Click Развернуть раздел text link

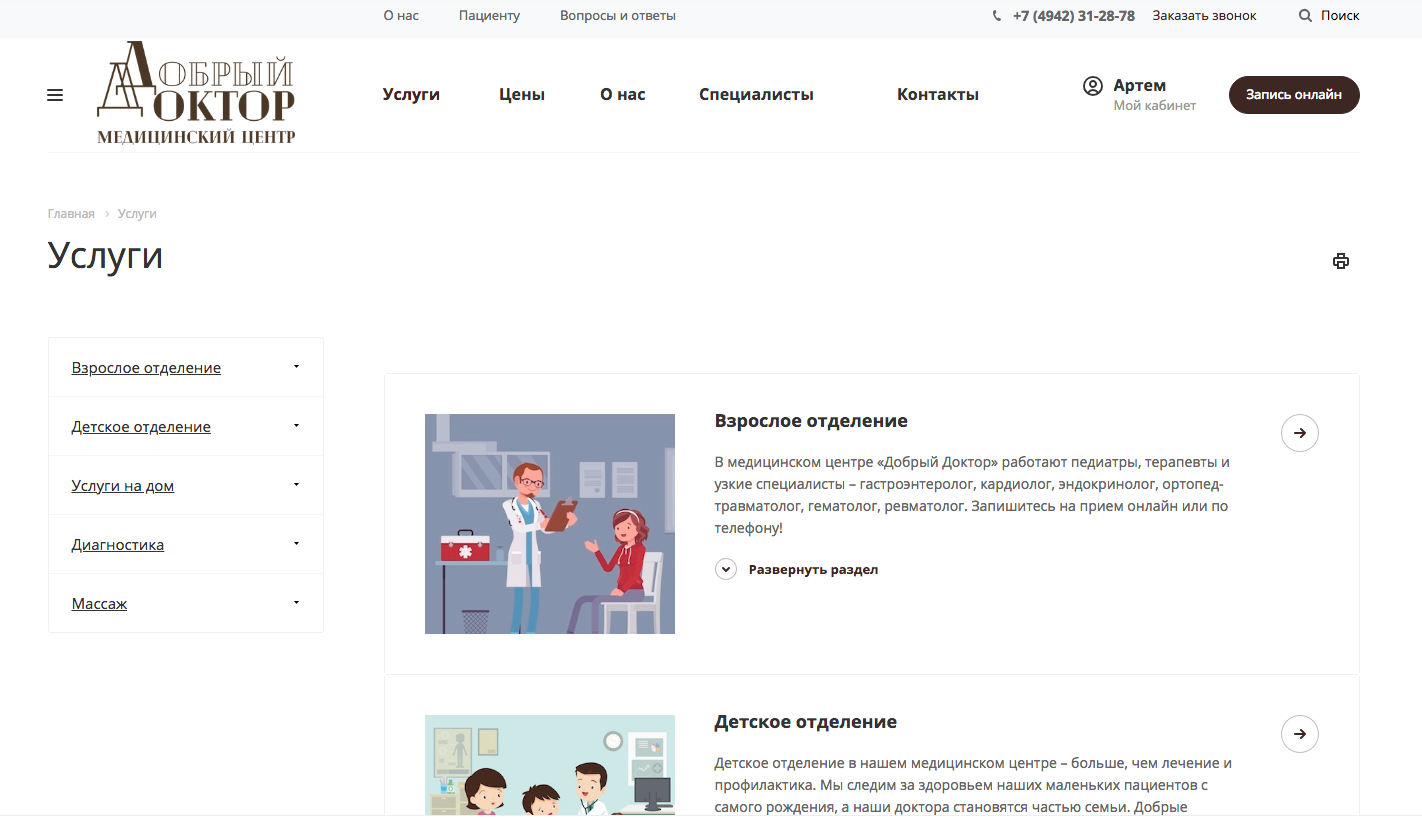[813, 570]
